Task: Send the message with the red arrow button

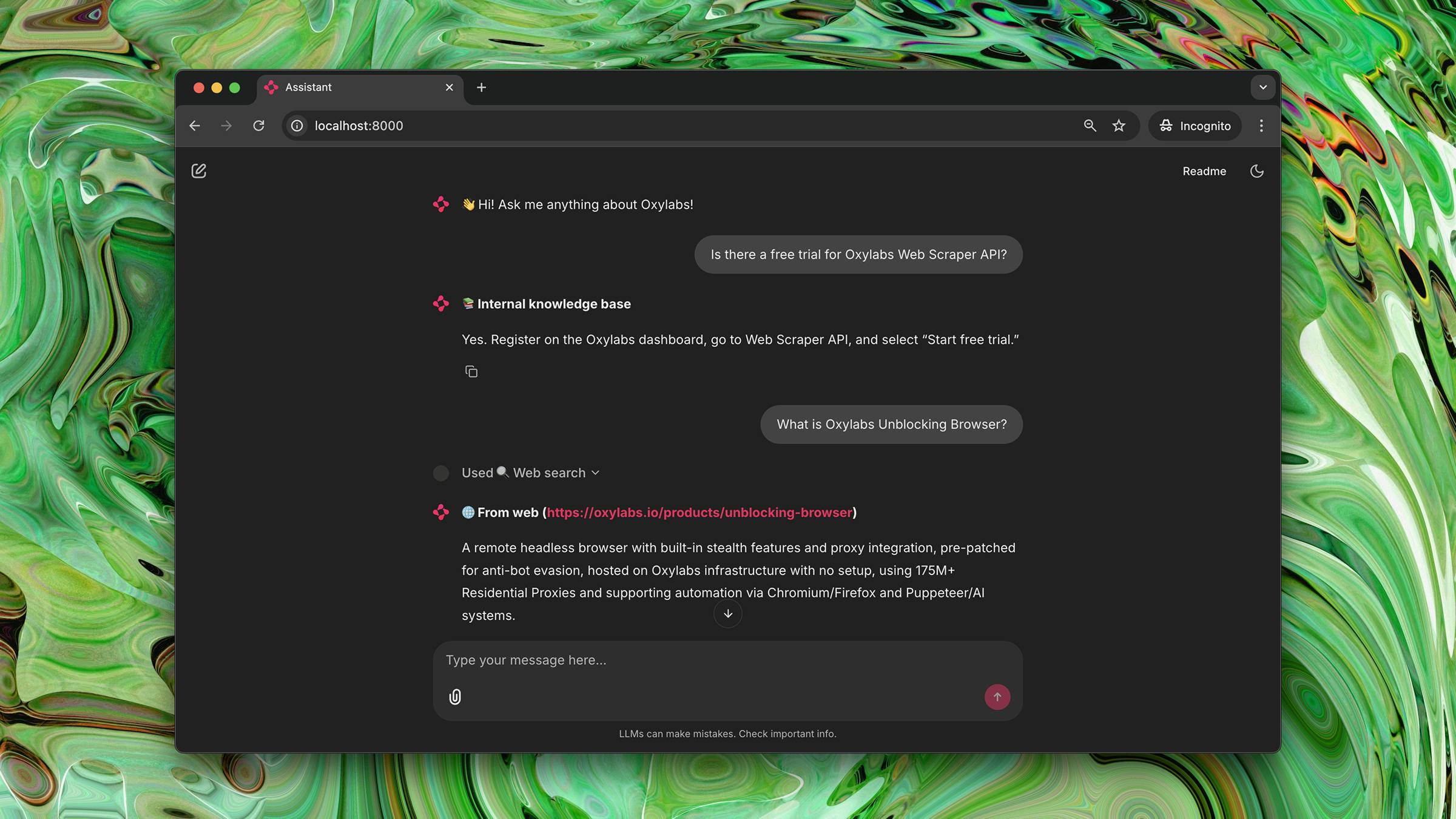Action: coord(997,696)
